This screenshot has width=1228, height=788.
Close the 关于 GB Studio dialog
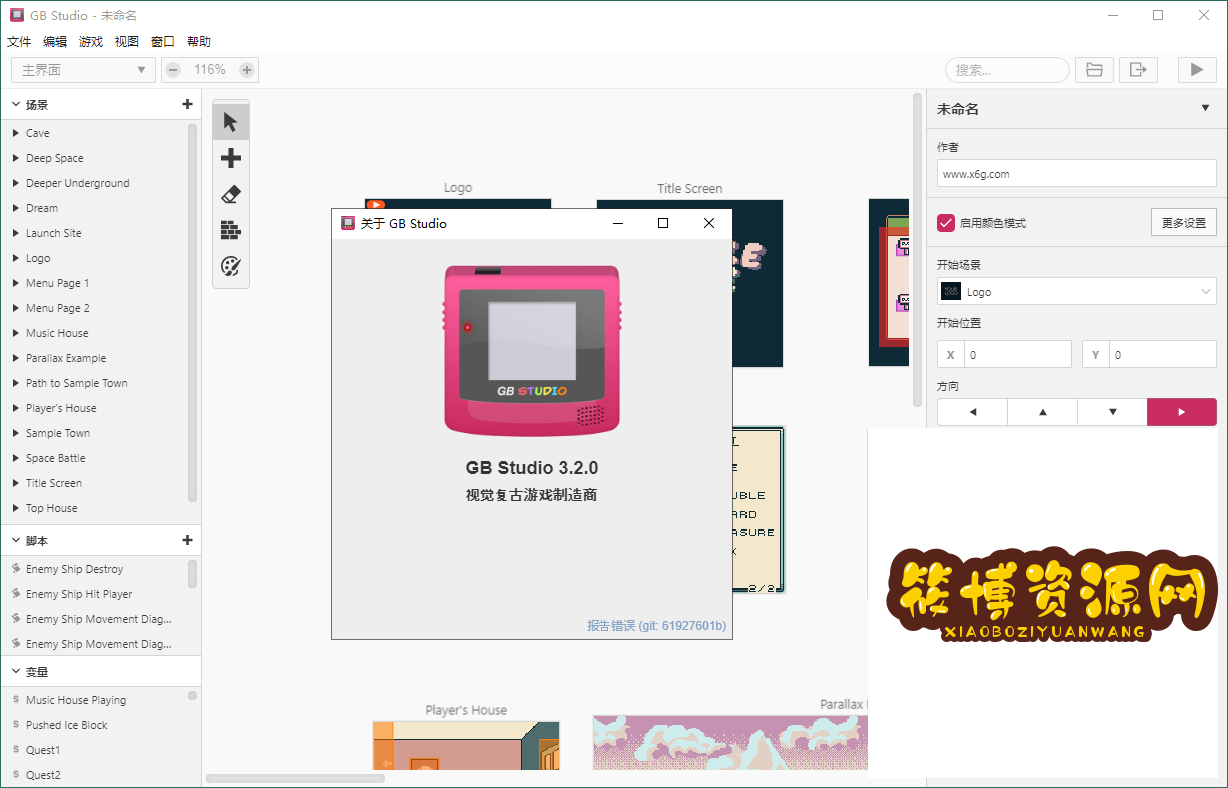(x=709, y=223)
